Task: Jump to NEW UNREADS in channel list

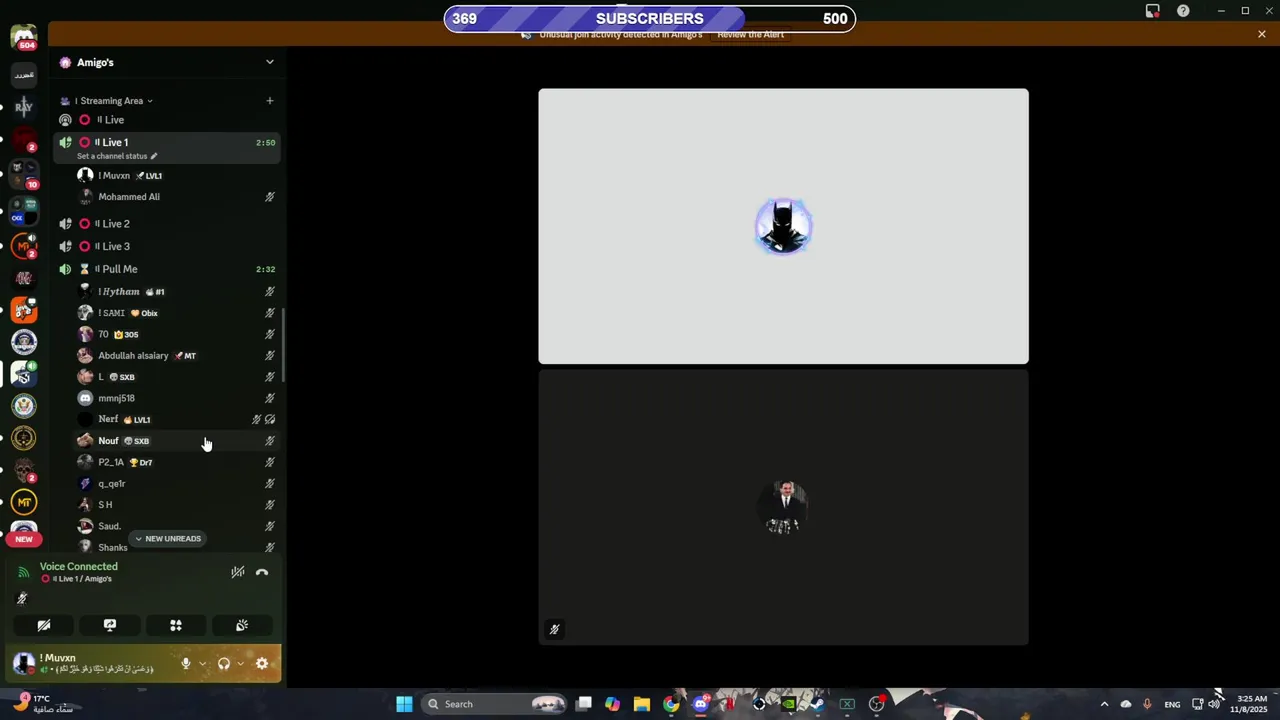Action: pyautogui.click(x=167, y=539)
